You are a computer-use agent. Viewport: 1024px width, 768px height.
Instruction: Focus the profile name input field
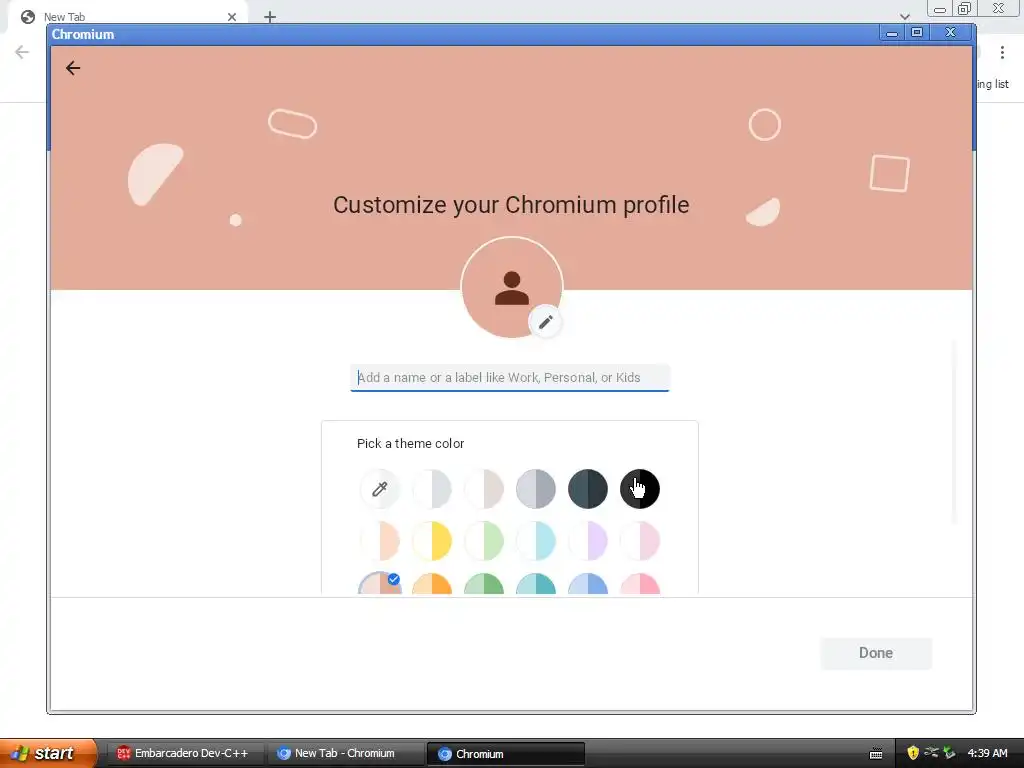509,377
